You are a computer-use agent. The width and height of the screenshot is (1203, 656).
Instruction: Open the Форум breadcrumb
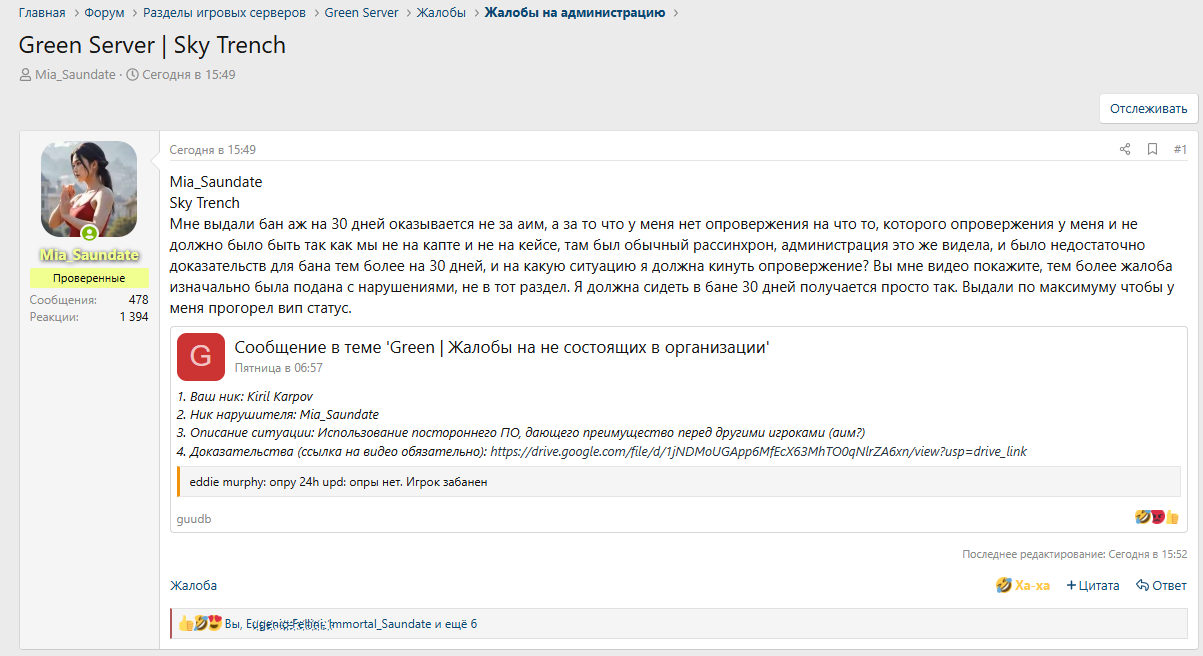105,13
